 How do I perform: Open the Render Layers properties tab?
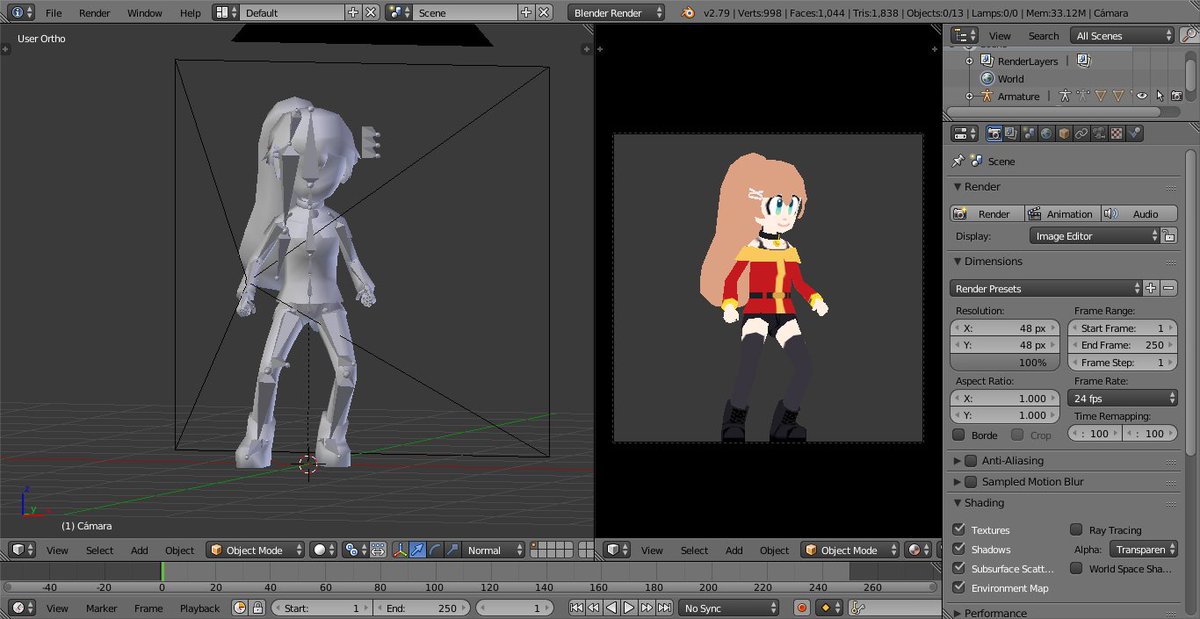[1012, 133]
